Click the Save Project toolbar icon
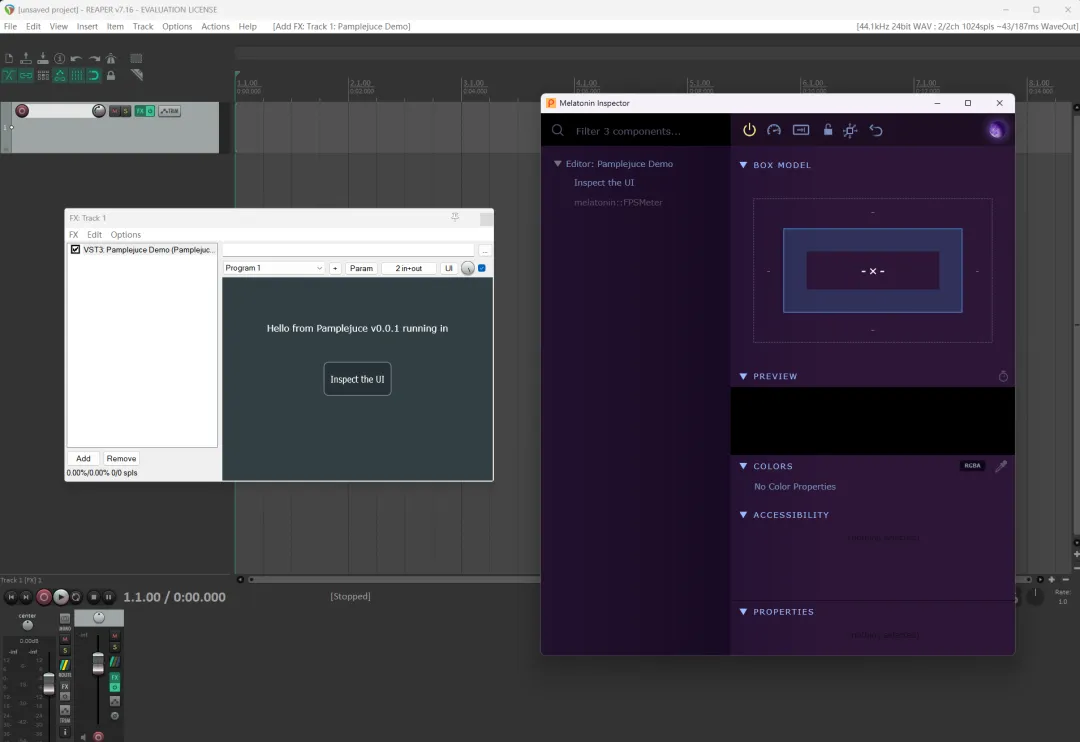The width and height of the screenshot is (1080, 742). [43, 59]
